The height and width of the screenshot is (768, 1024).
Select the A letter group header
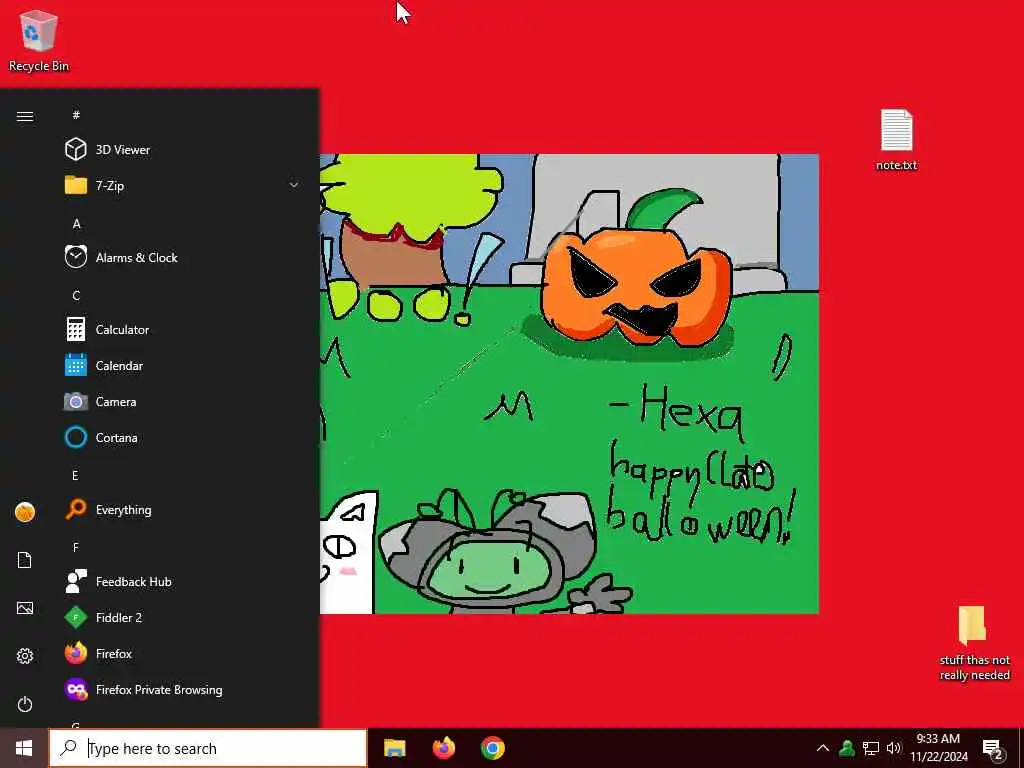[76, 223]
